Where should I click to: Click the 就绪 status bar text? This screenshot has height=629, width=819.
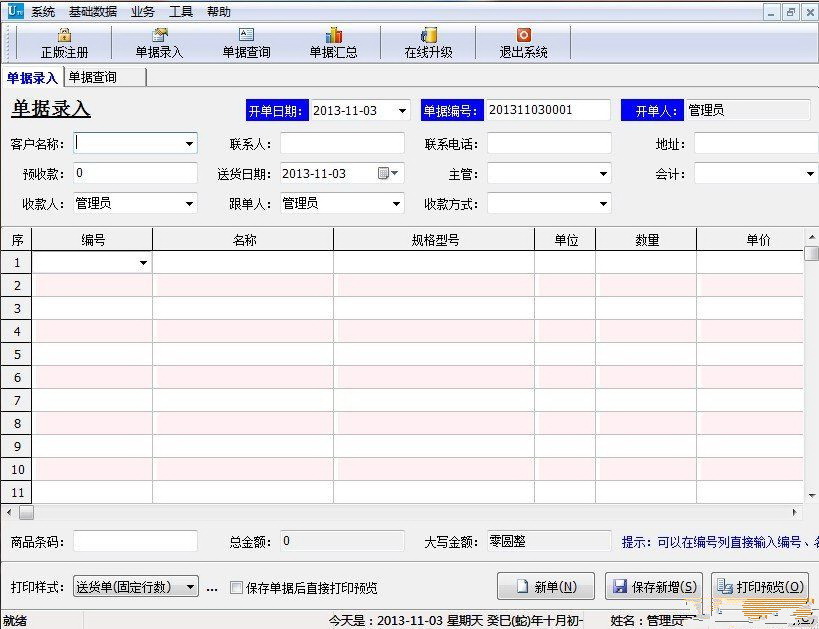(x=15, y=621)
